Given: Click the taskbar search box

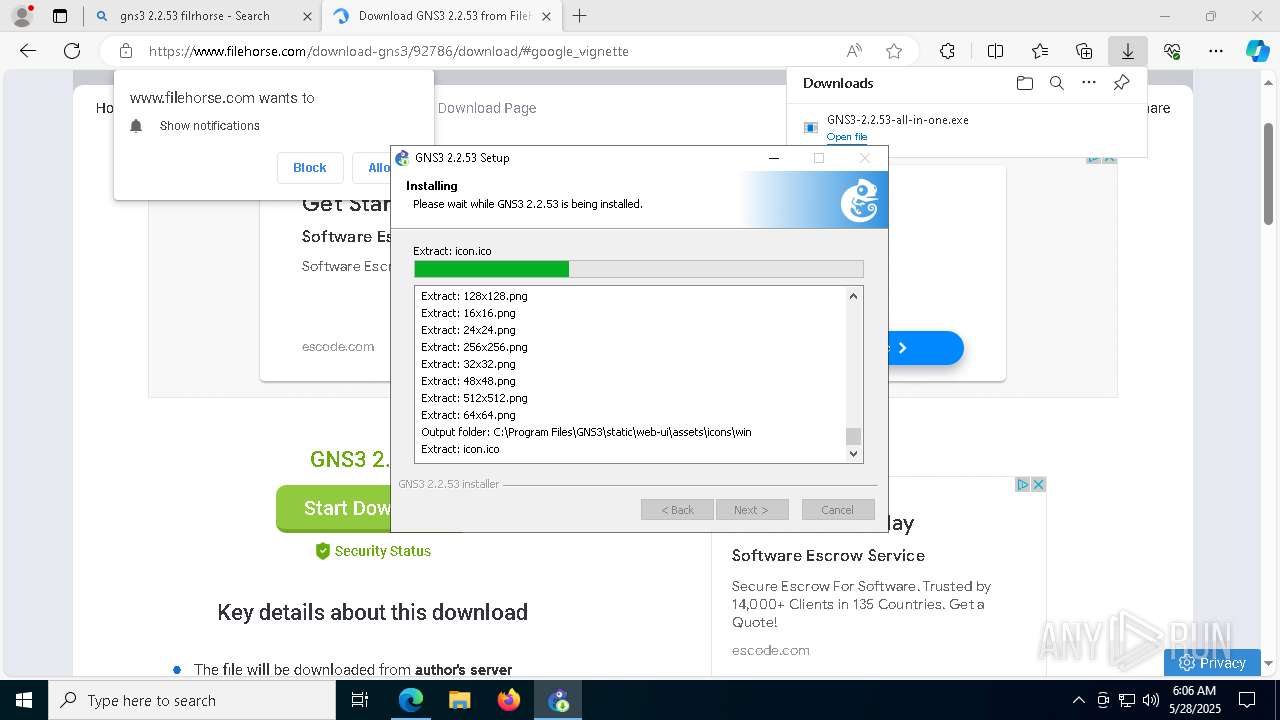Looking at the screenshot, I should coord(191,700).
